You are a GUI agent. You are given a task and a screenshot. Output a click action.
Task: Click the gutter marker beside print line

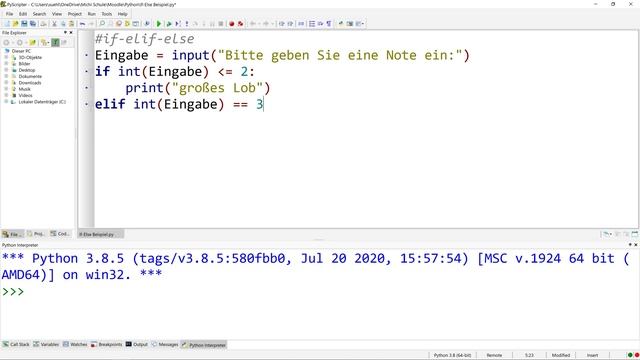(87, 88)
